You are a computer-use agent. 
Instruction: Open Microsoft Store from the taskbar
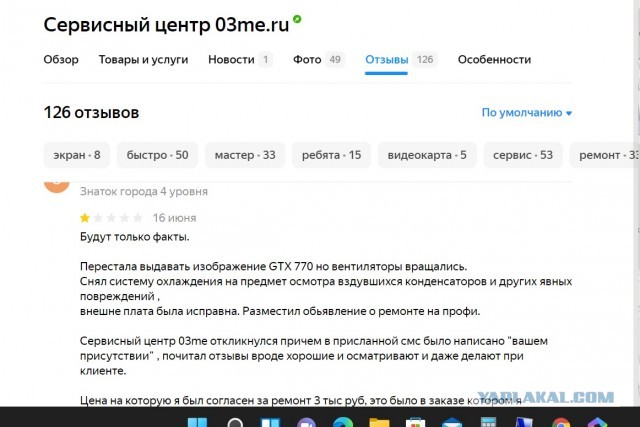click(x=416, y=422)
